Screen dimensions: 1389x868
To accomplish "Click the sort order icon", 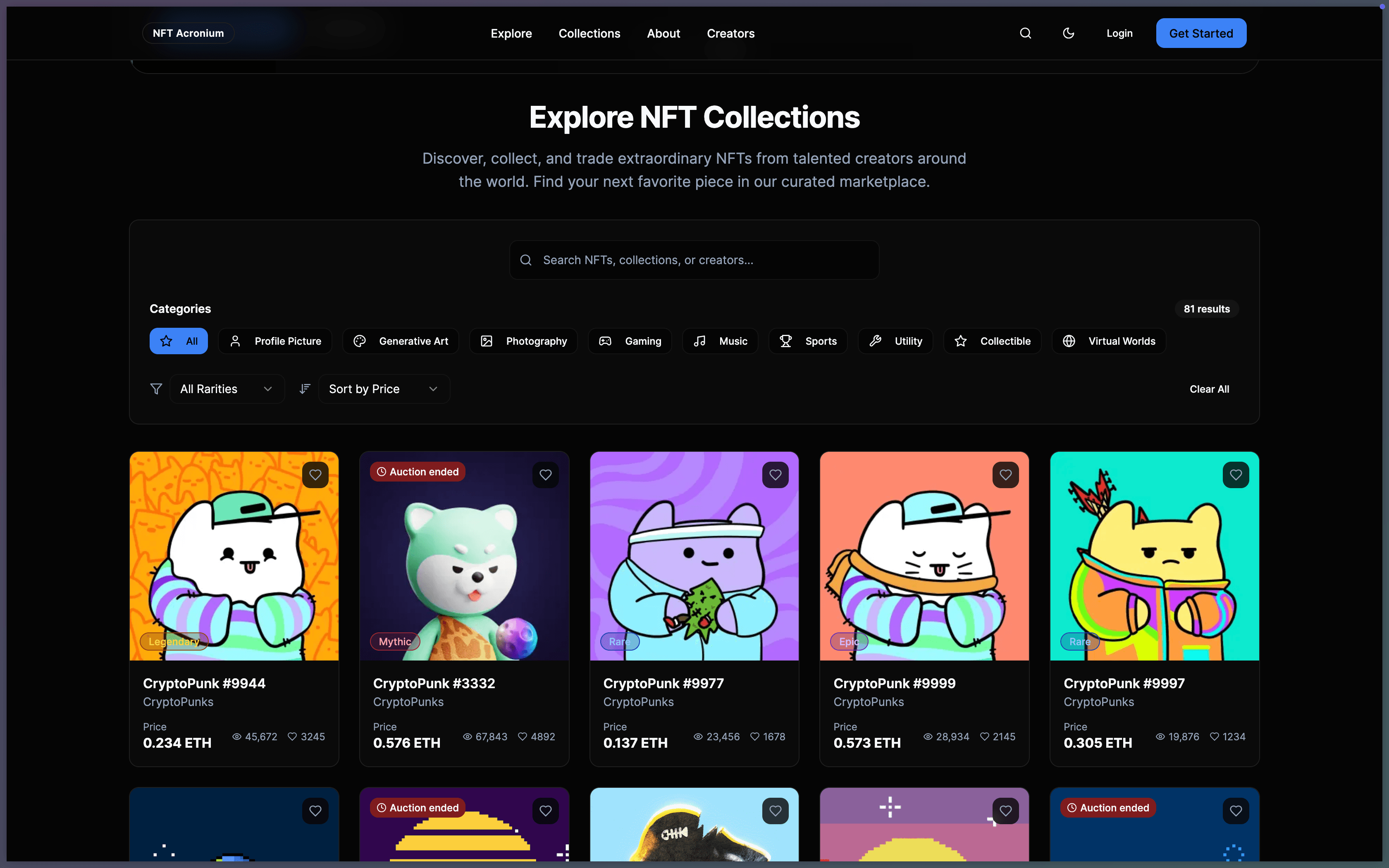I will click(305, 389).
